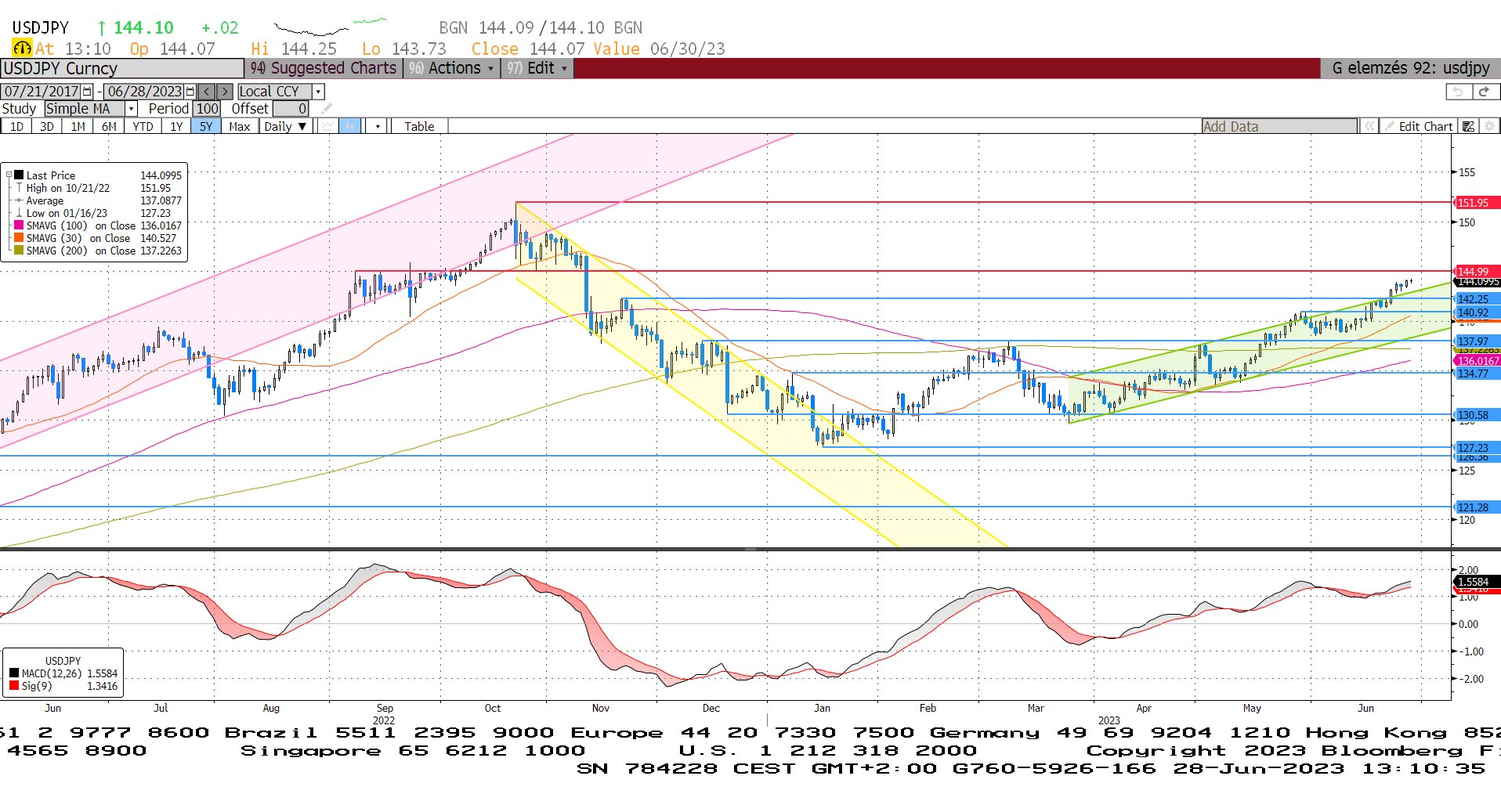Click the 140.92 blue price level label

point(1477,312)
